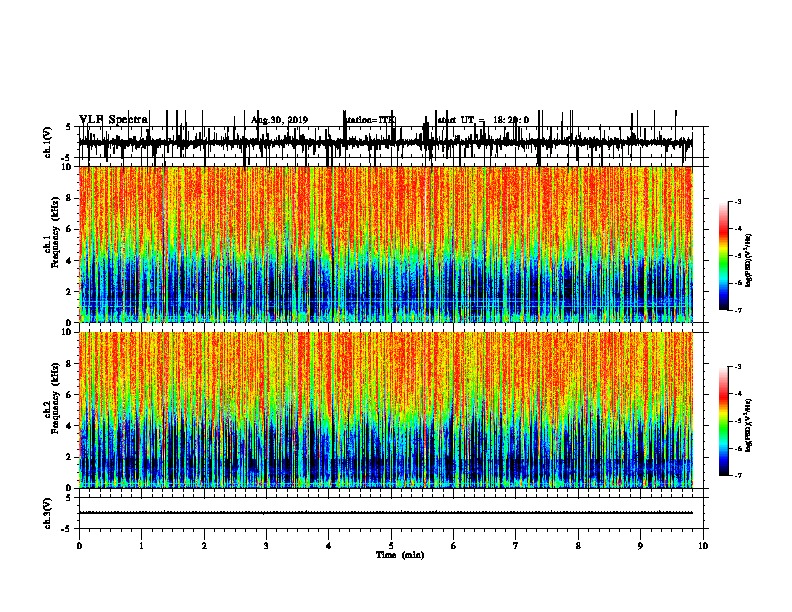This screenshot has height=612, width=792.
Task: Click the ch.2 frequency tick label "6"
Action: click(x=70, y=395)
